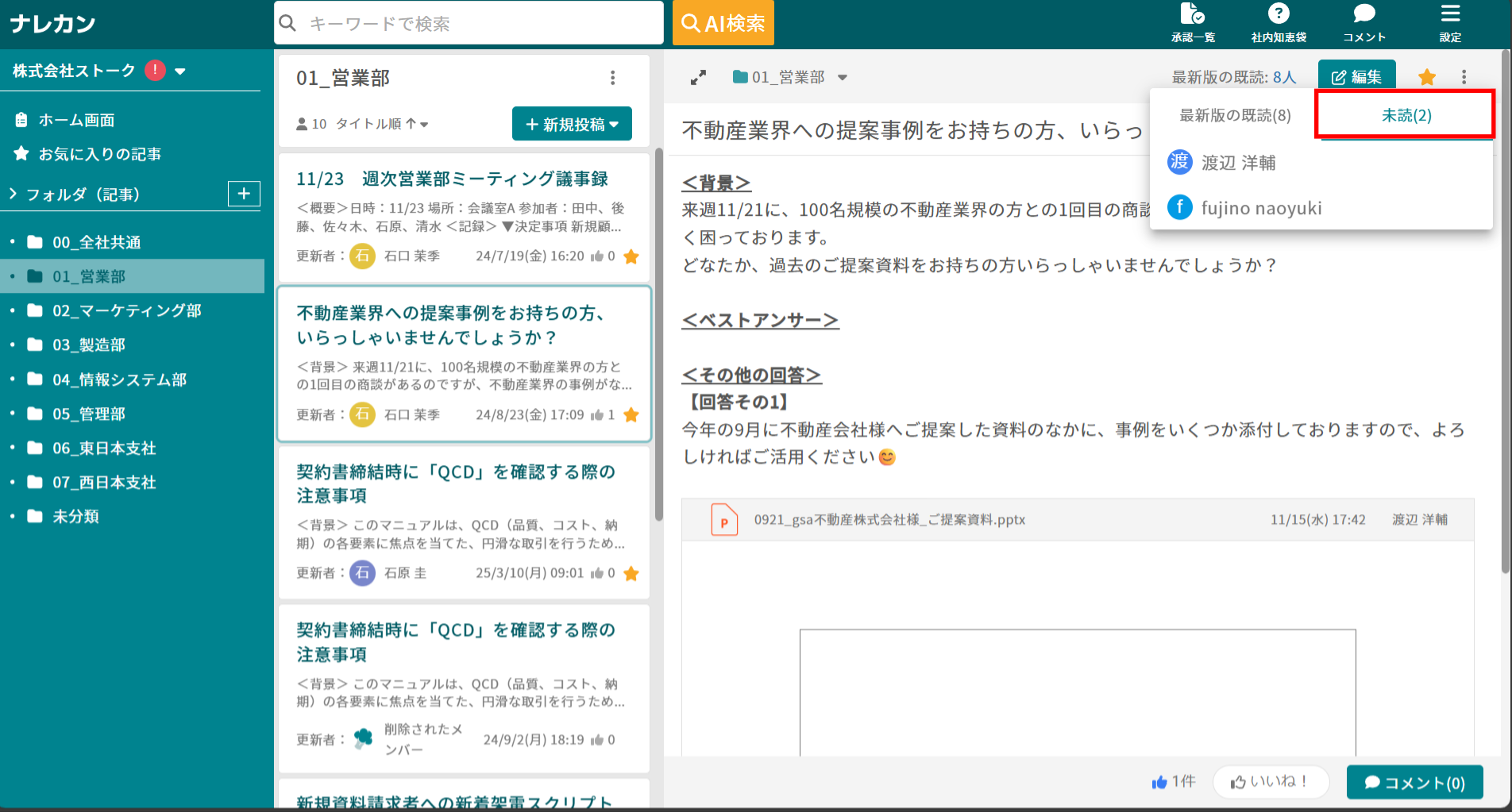Open the コメント icon in the top bar
1512x812 pixels.
point(1363,21)
